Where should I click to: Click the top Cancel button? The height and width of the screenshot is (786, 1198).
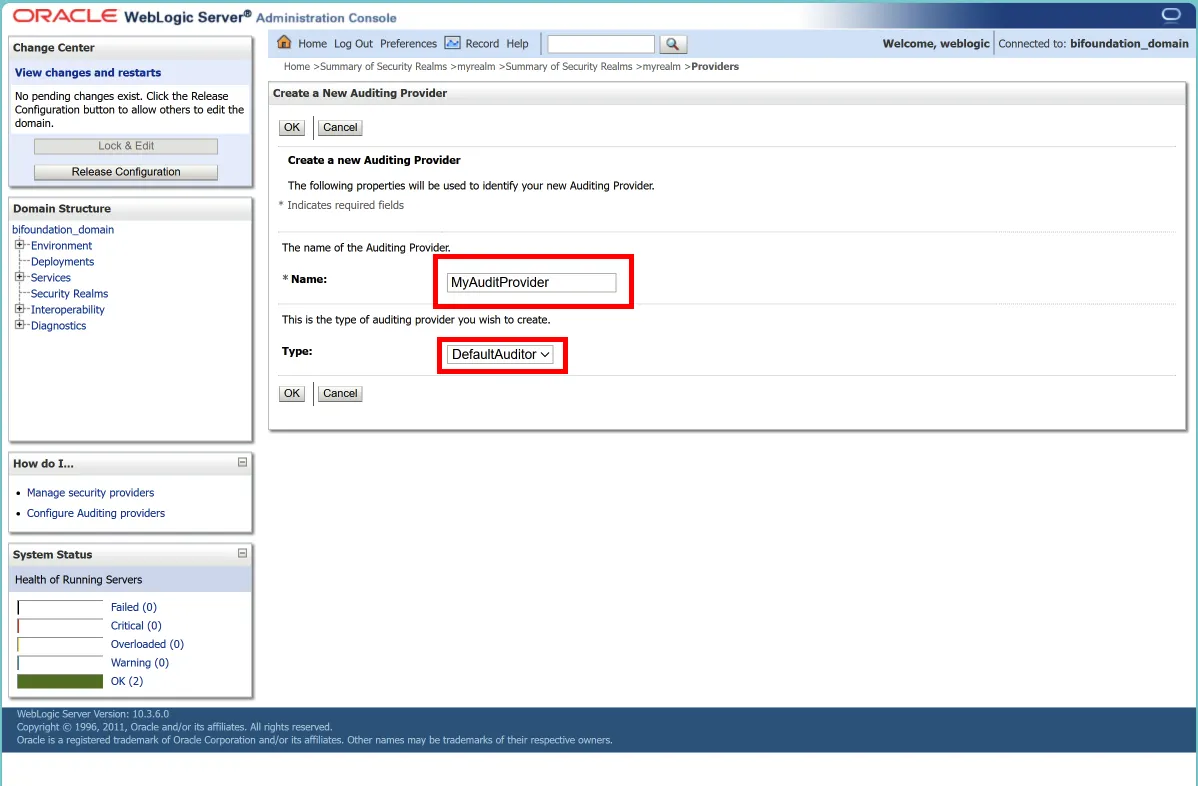(340, 128)
